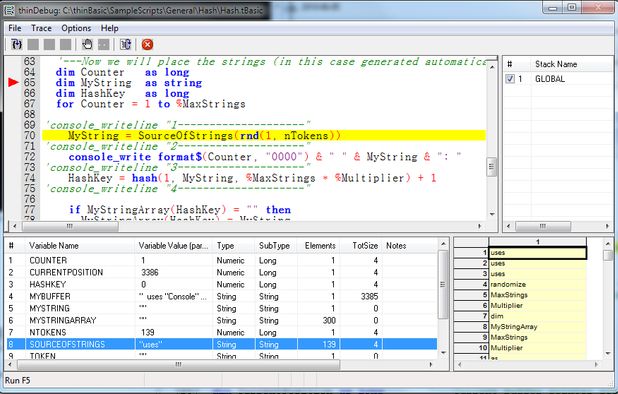Toggle the GLOBAL stack checkbox
Viewport: 618px width, 394px height.
(x=510, y=79)
